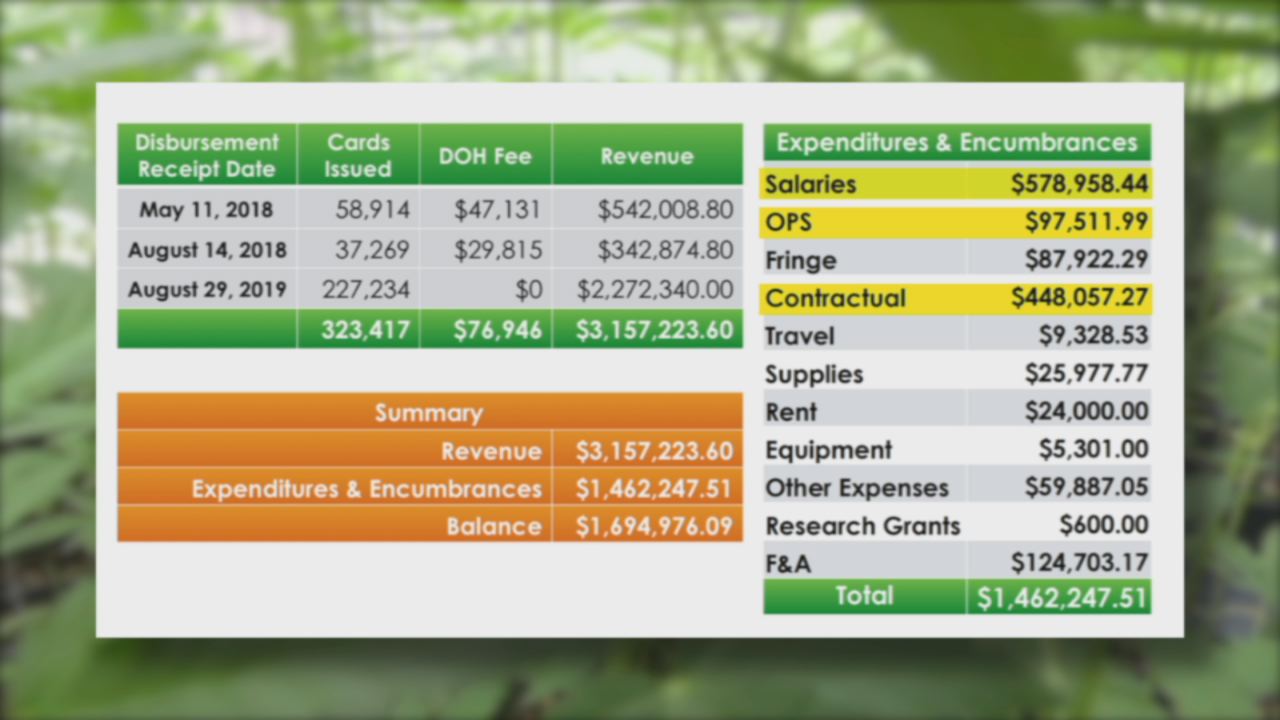Click the green Expenditures & Encumbrances table header
Viewport: 1280px width, 720px height.
point(957,142)
